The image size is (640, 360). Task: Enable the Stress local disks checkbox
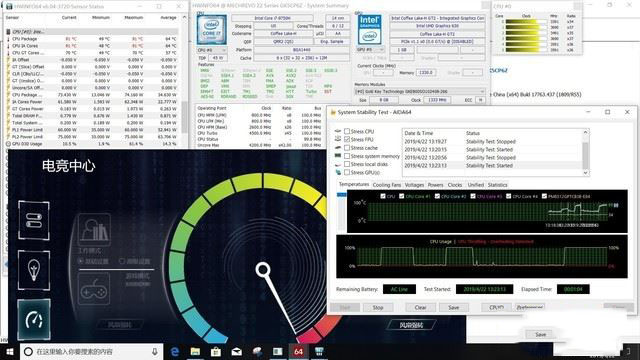347,164
